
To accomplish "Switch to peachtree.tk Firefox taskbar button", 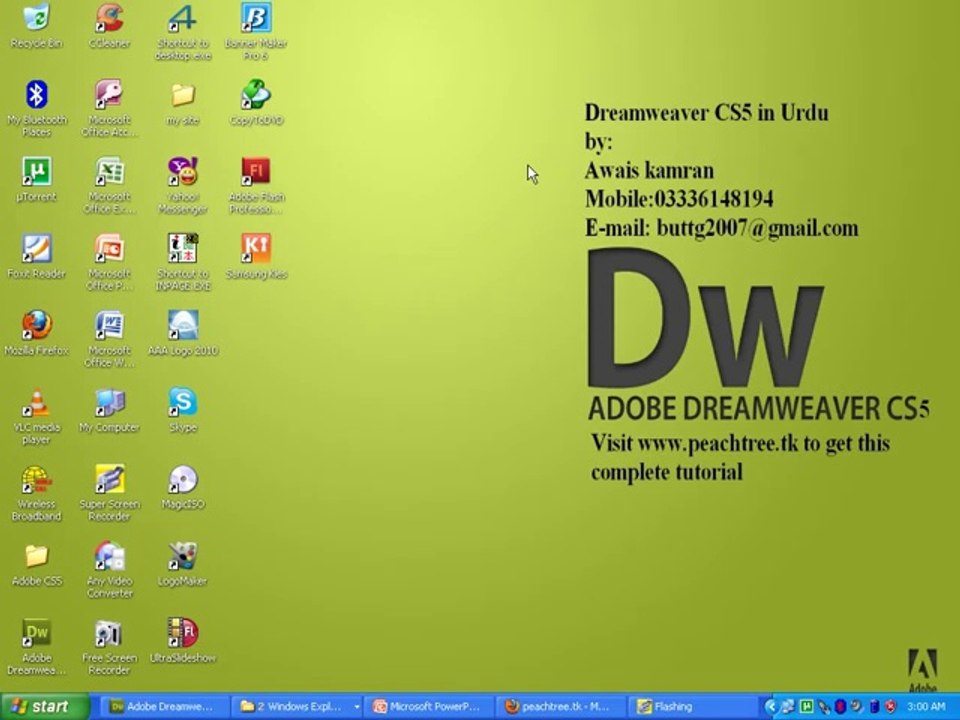I will click(559, 707).
